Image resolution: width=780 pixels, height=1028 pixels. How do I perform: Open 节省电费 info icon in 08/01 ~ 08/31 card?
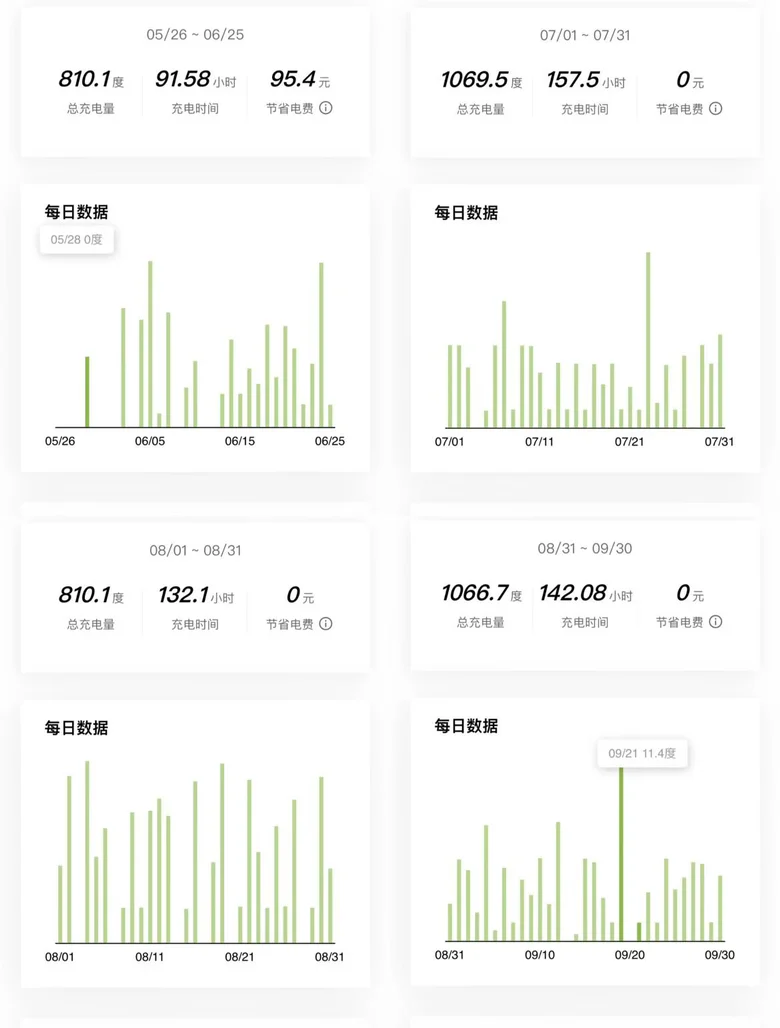tap(326, 624)
